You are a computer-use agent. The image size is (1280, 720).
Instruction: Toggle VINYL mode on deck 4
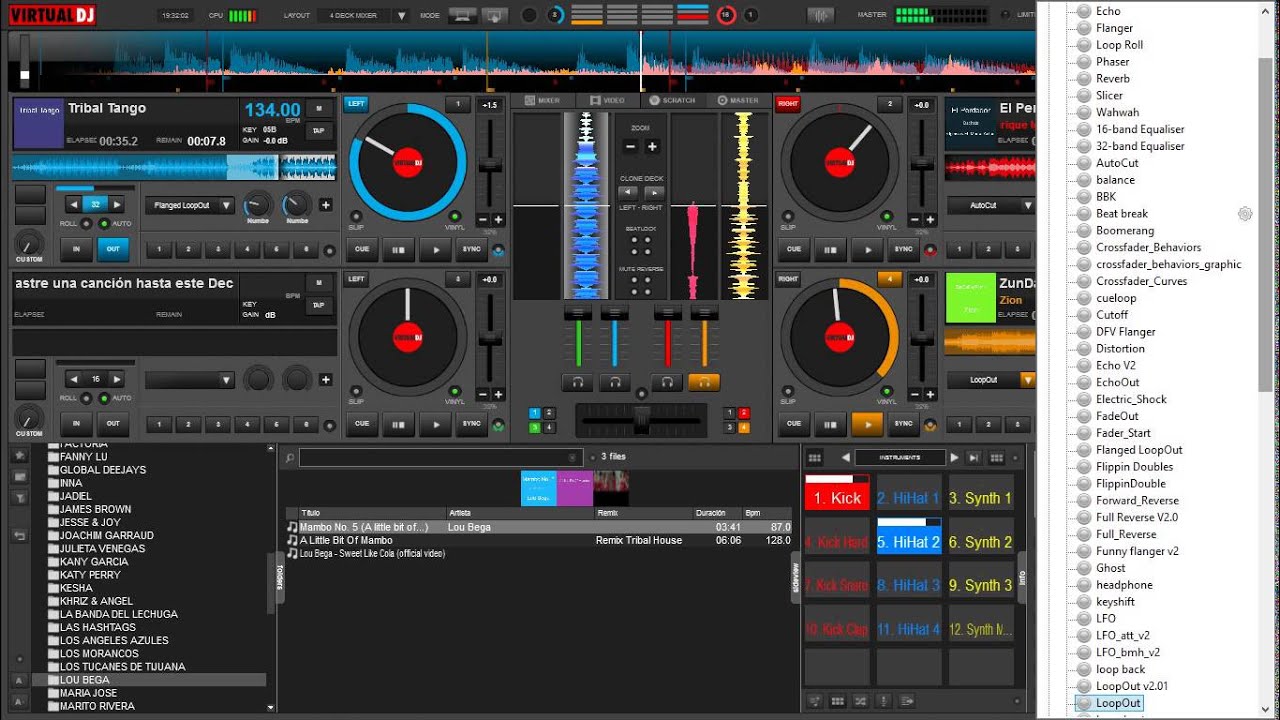pyautogui.click(x=887, y=390)
